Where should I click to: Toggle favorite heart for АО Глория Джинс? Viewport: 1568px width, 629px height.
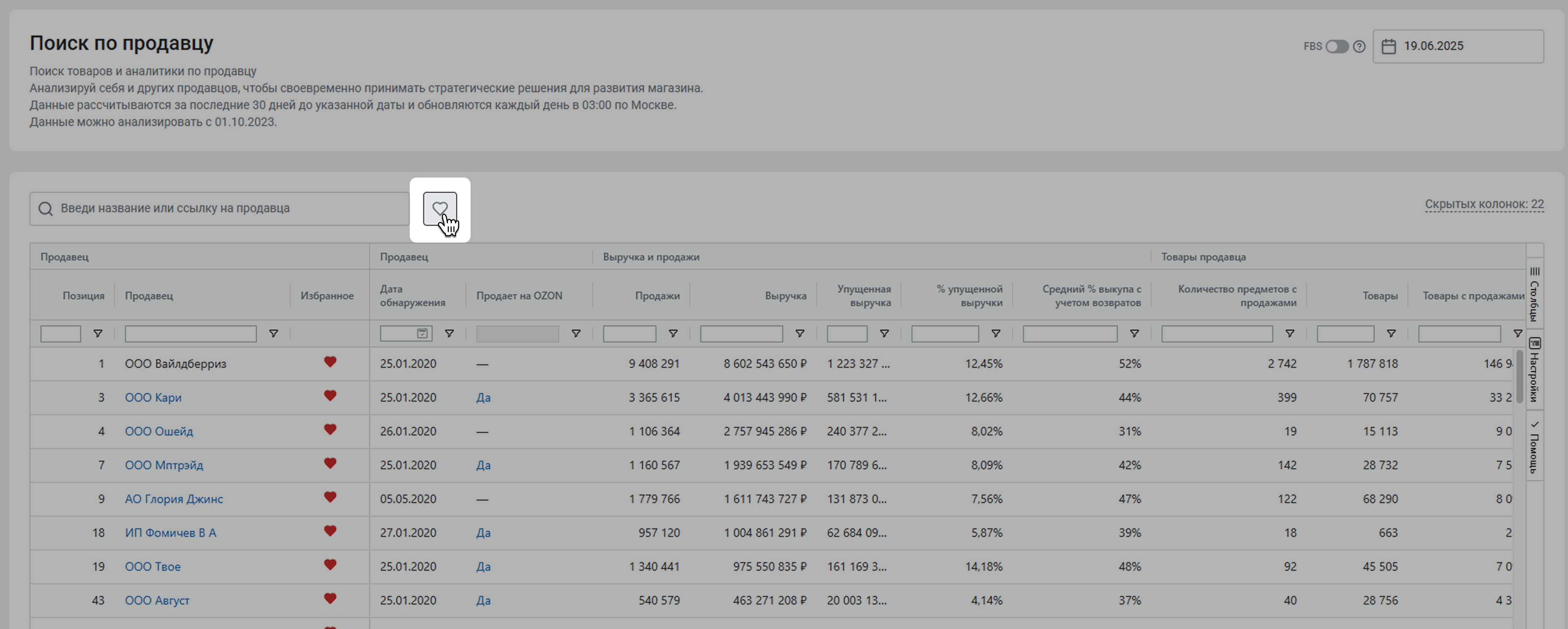(330, 498)
